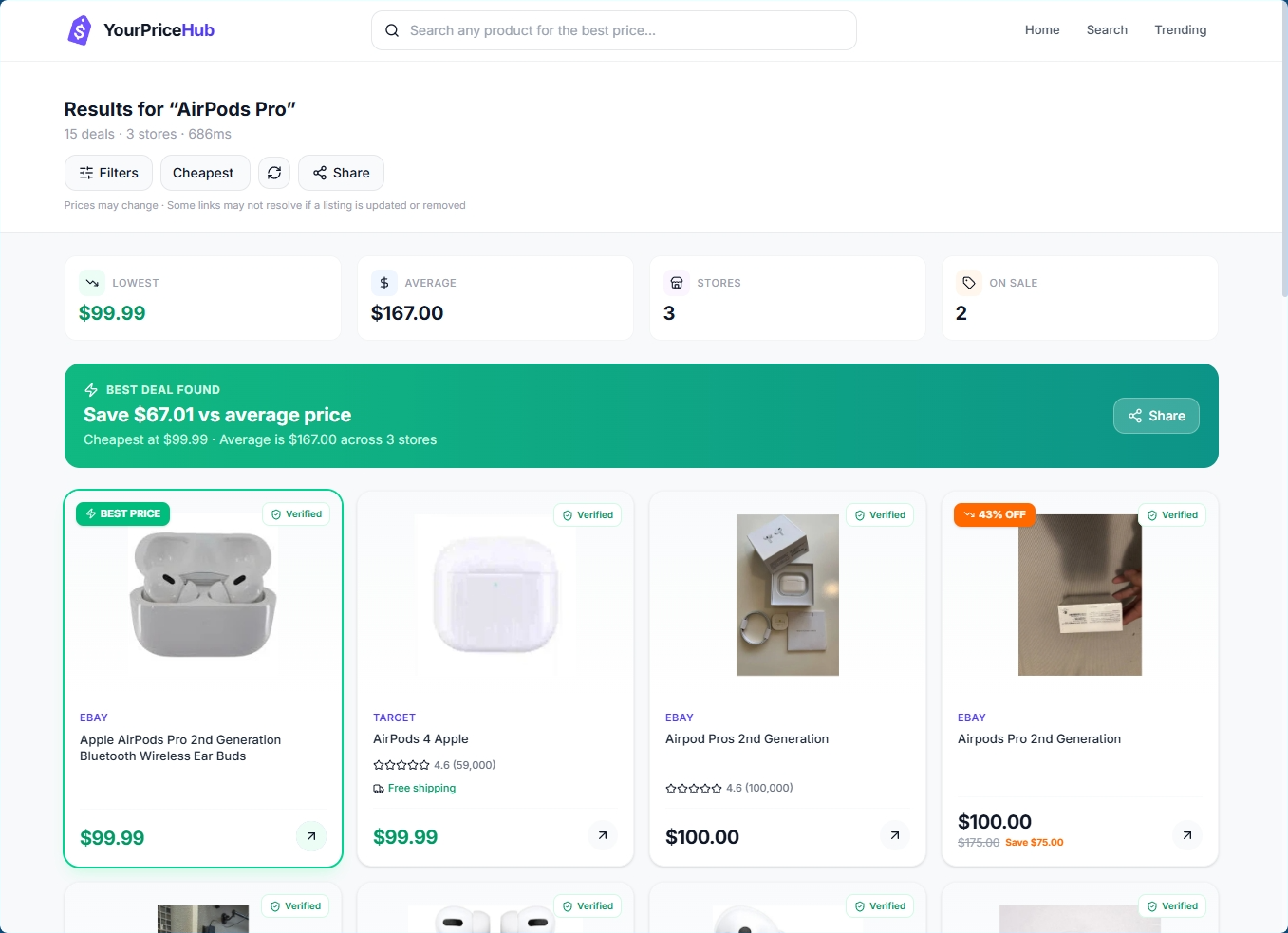Click the trend icon on the Lowest card
This screenshot has width=1288, height=933.
(x=92, y=282)
